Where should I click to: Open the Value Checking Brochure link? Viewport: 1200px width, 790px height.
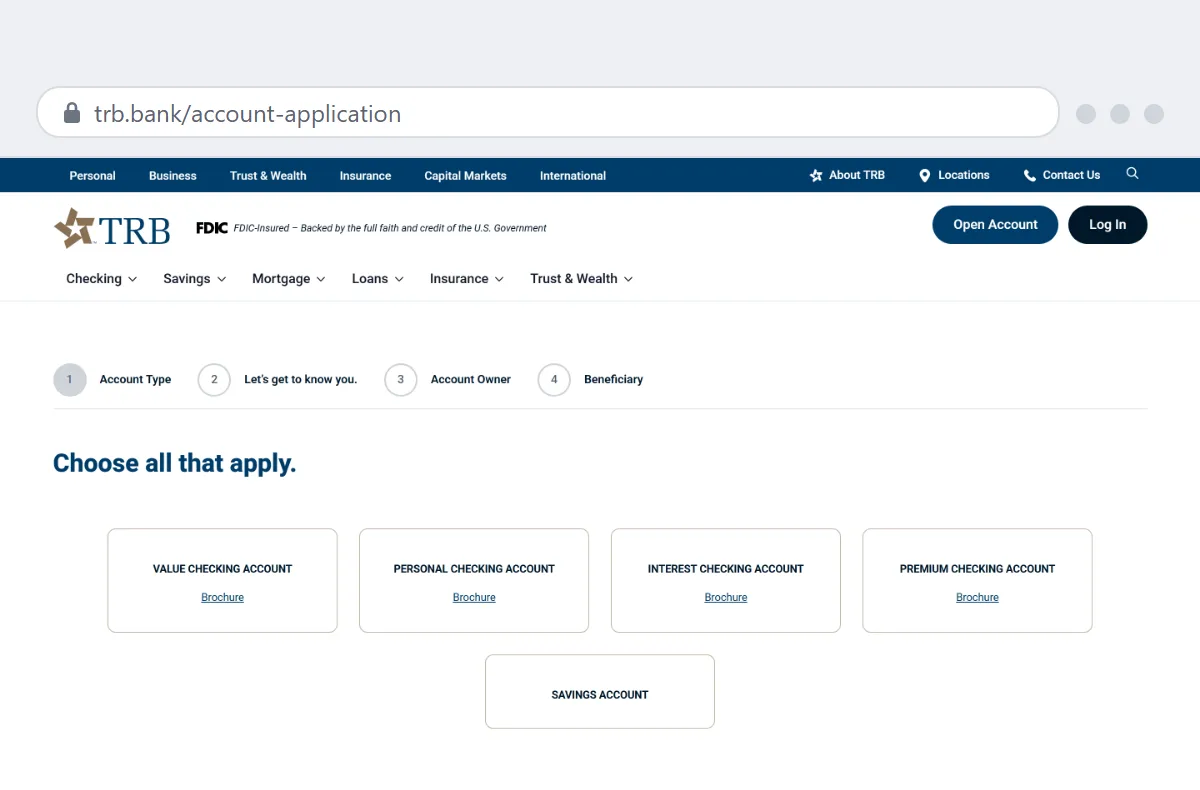[x=222, y=597]
